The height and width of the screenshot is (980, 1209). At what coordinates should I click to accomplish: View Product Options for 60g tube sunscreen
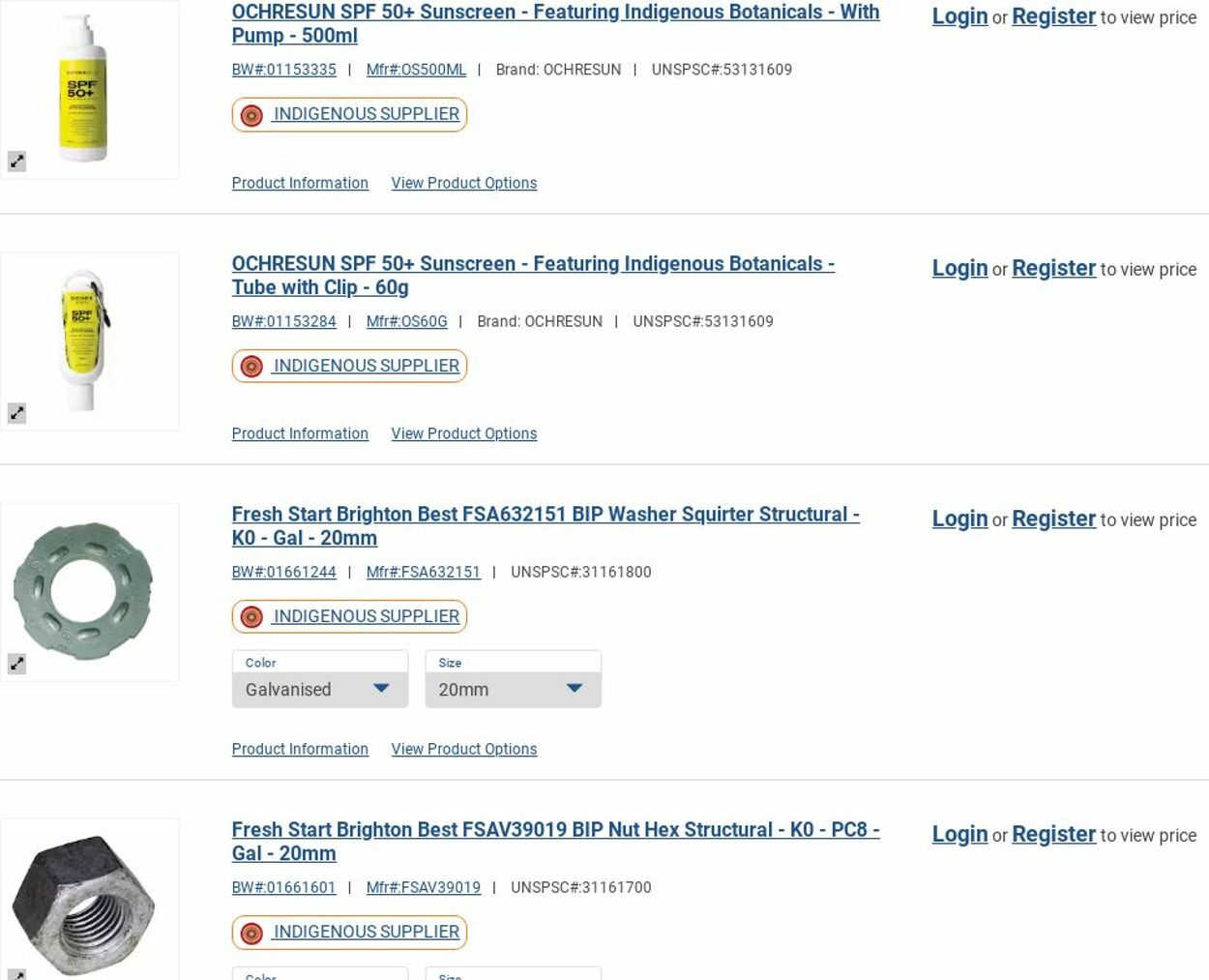pos(463,433)
